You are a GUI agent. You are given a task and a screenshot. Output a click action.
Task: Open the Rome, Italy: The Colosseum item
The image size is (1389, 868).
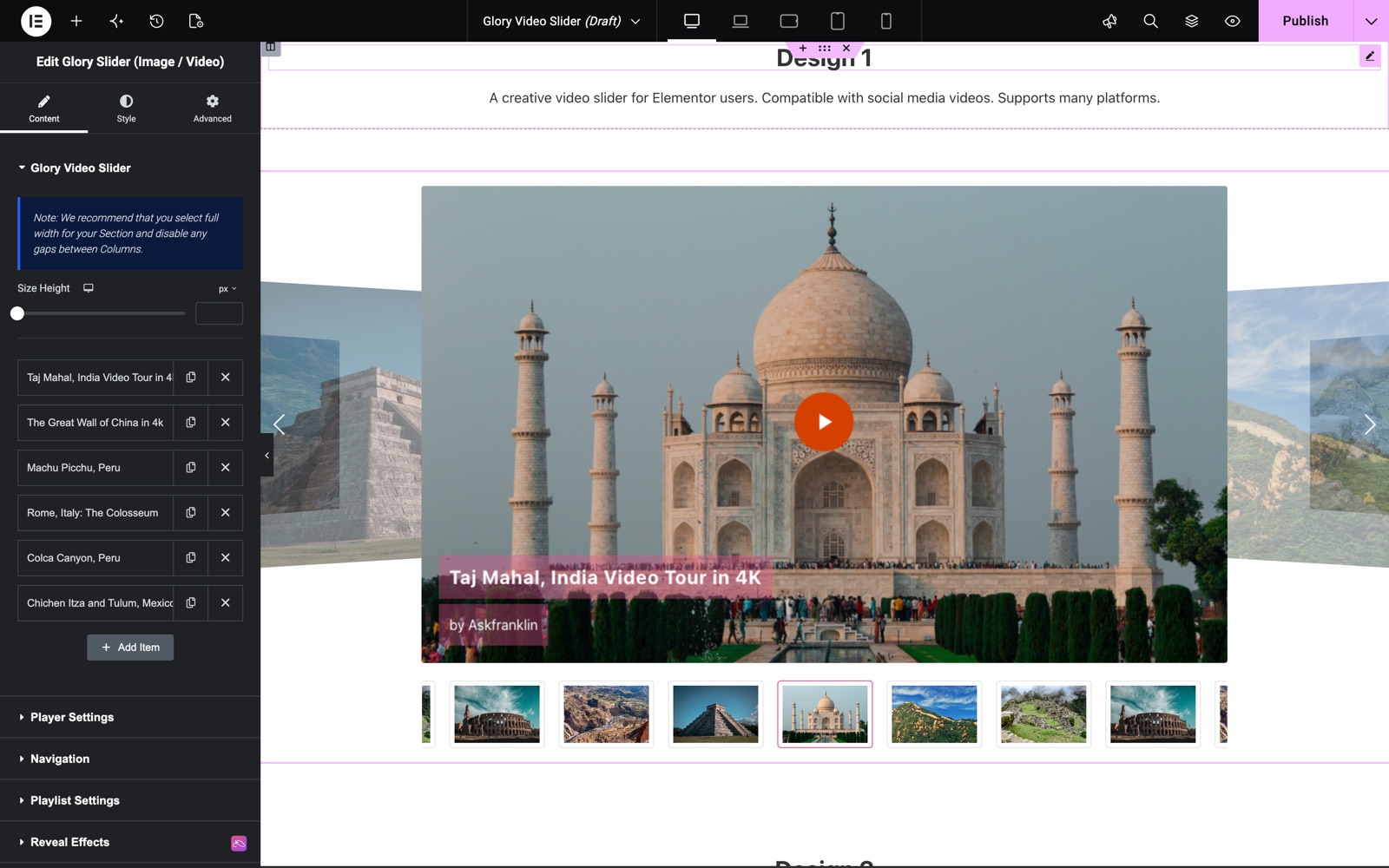(95, 513)
